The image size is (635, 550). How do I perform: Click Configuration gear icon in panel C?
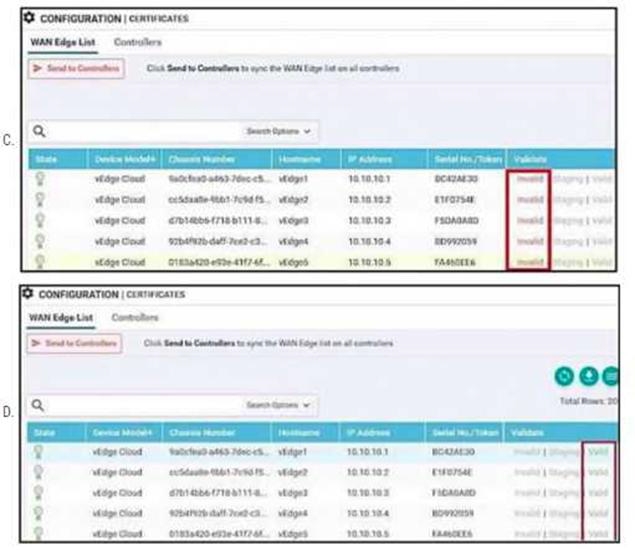(x=29, y=18)
